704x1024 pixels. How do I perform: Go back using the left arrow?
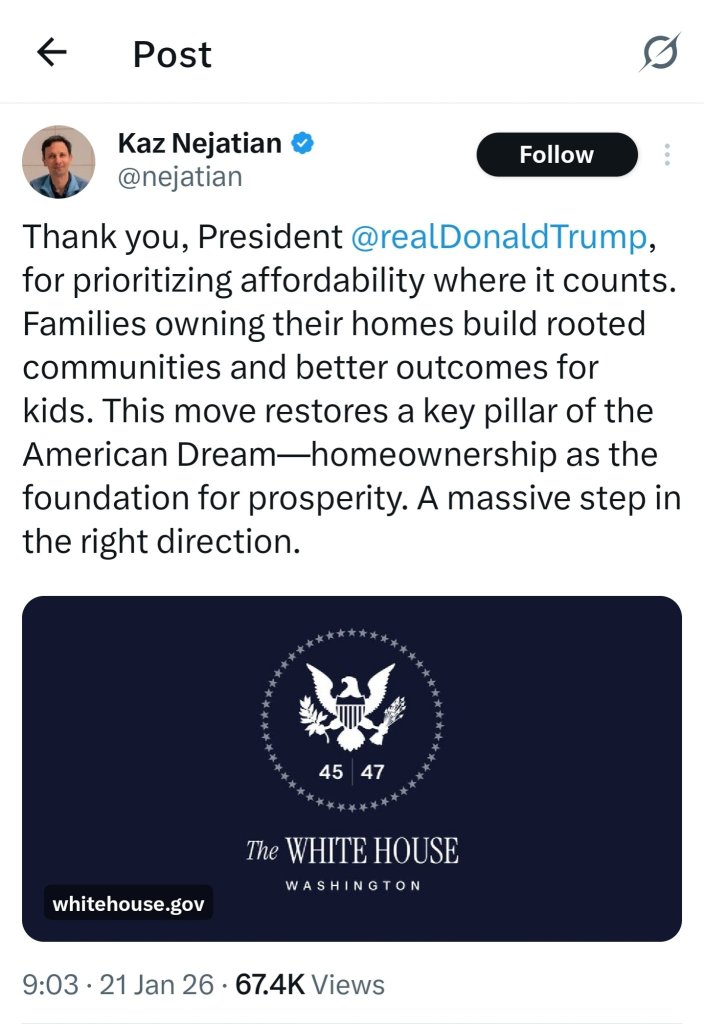[52, 52]
